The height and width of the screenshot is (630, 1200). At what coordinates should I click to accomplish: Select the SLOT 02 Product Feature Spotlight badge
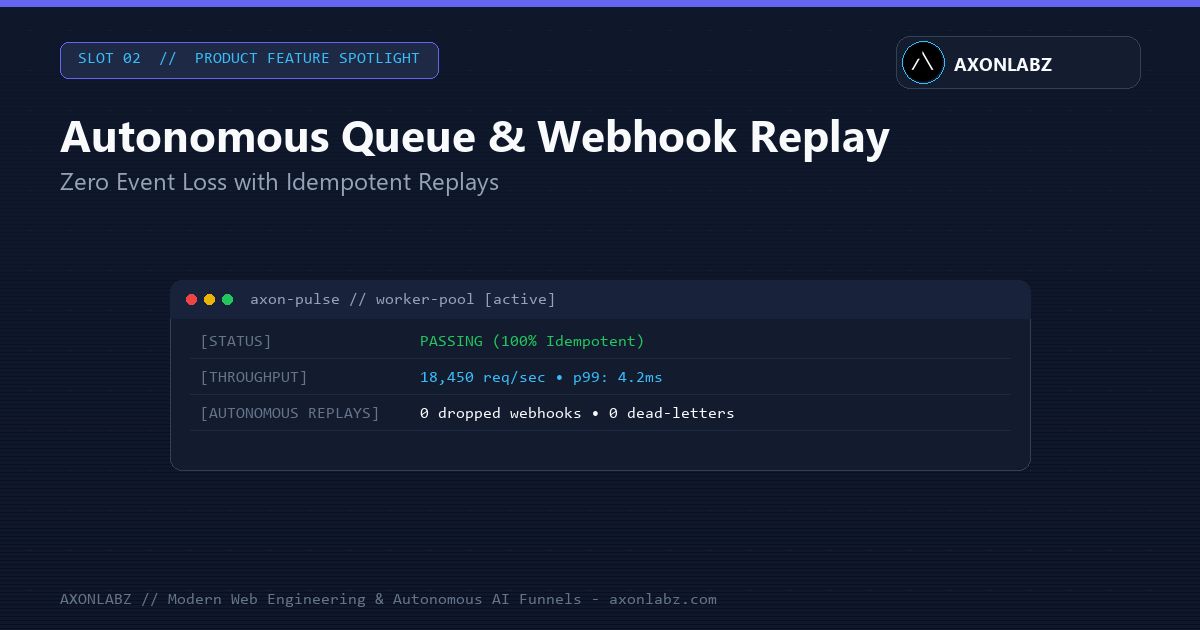click(x=249, y=60)
